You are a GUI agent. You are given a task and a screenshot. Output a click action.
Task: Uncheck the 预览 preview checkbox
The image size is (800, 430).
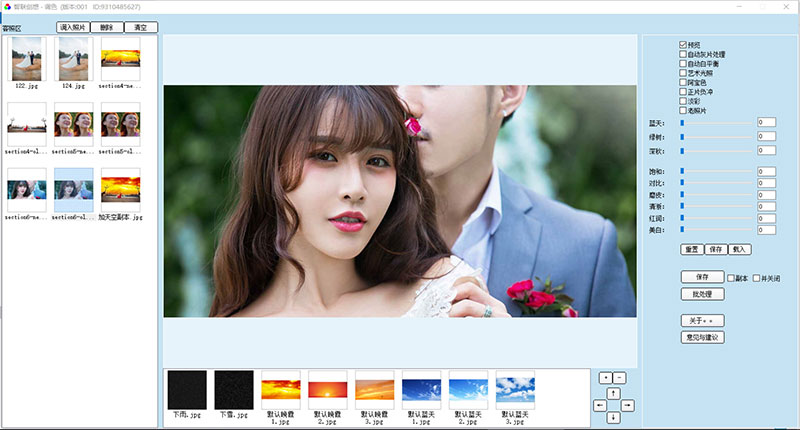tap(683, 45)
